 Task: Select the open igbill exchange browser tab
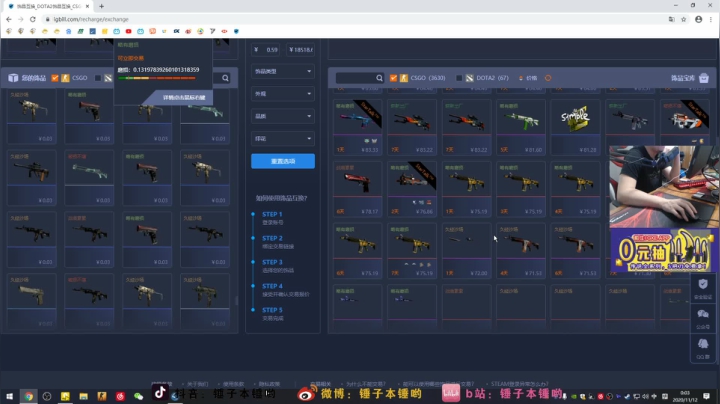(x=48, y=6)
